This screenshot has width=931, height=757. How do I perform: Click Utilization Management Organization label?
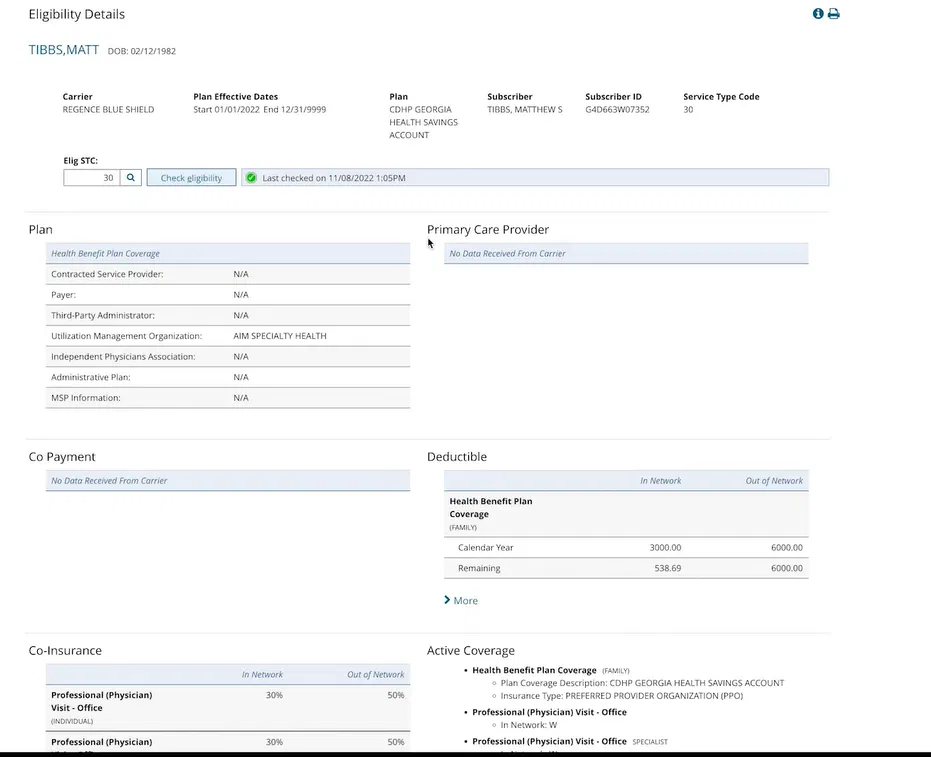click(x=126, y=335)
